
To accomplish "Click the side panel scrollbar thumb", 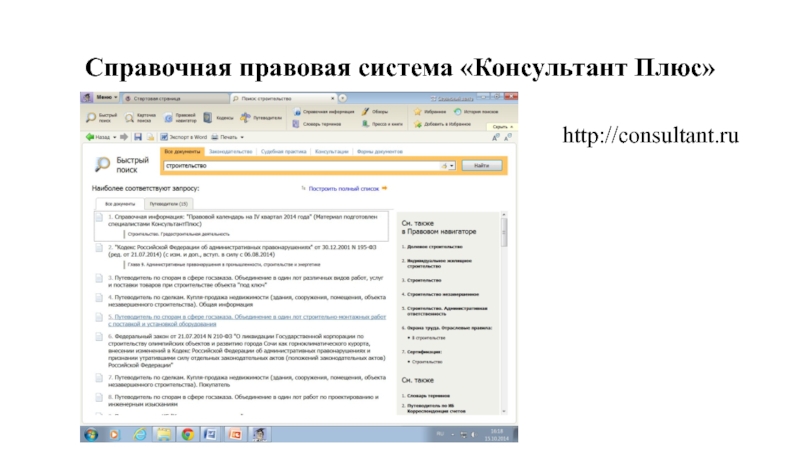I will 504,233.
